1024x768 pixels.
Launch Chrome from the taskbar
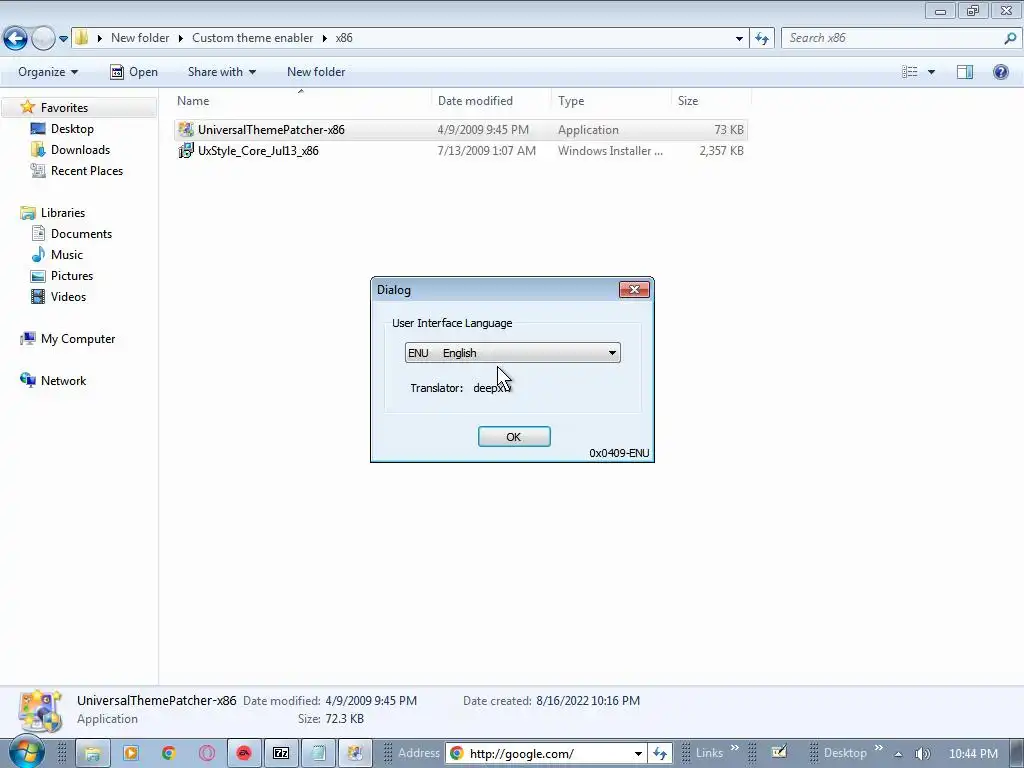tap(169, 753)
